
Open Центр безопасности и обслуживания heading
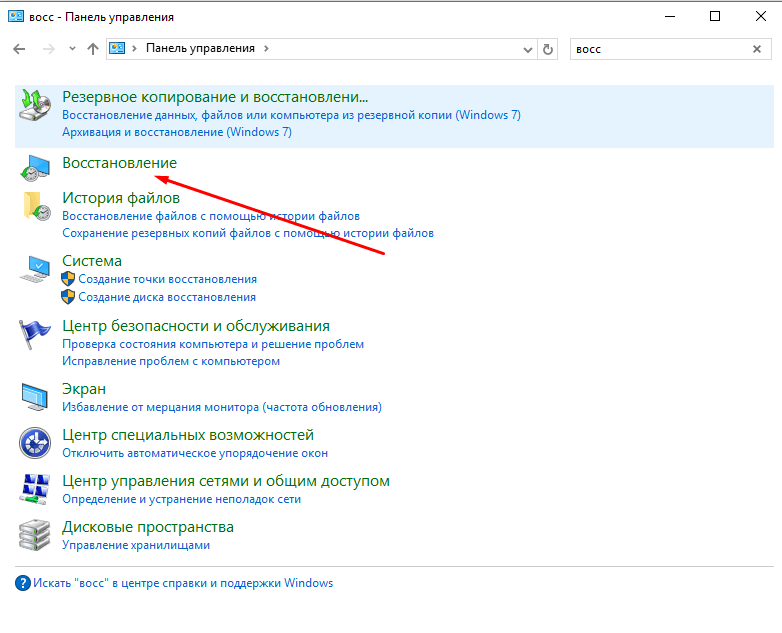[x=196, y=326]
